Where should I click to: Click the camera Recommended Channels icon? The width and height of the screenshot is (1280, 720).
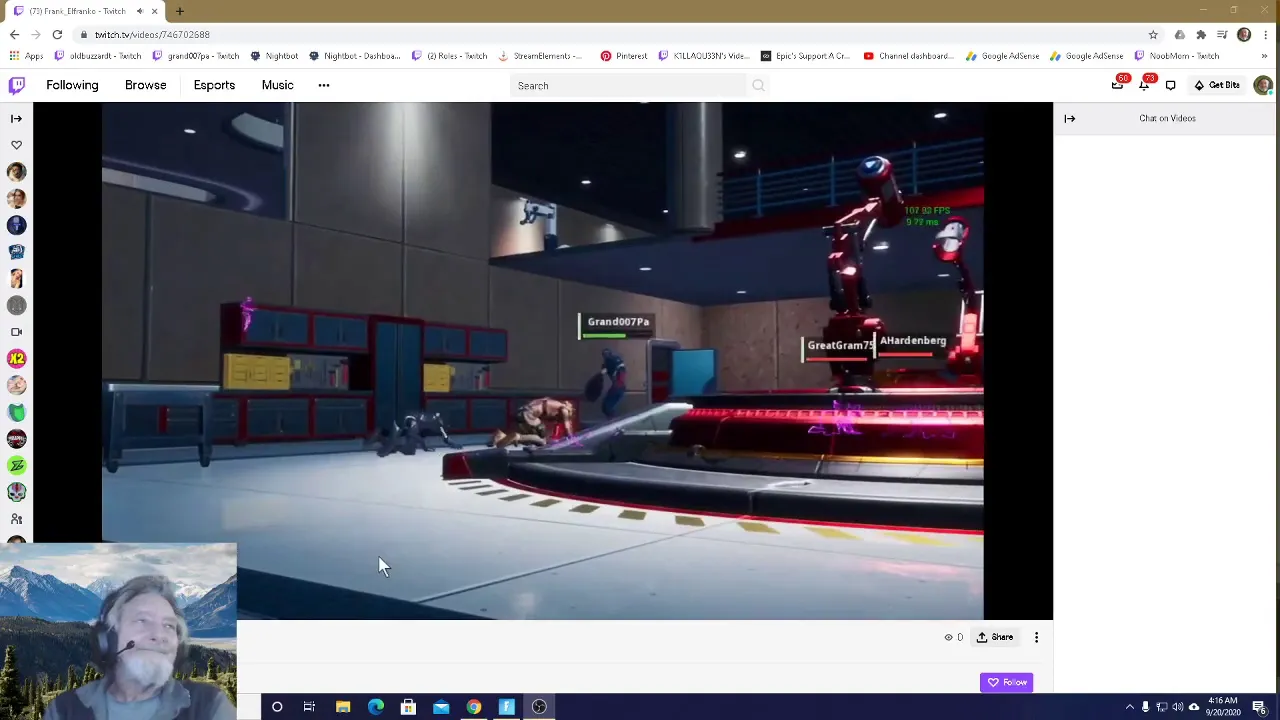coord(16,332)
